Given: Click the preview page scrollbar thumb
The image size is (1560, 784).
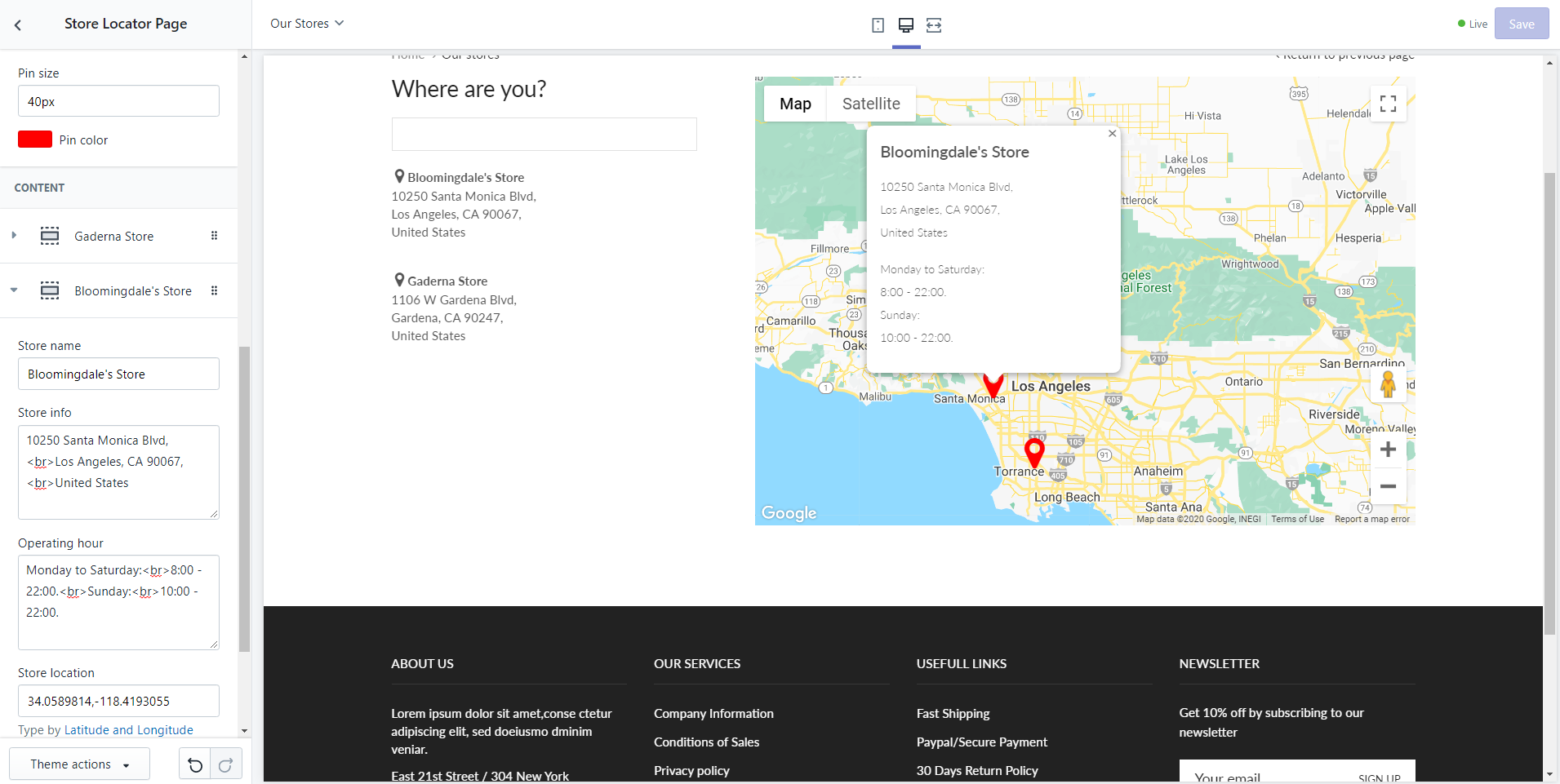Looking at the screenshot, I should tap(1549, 404).
